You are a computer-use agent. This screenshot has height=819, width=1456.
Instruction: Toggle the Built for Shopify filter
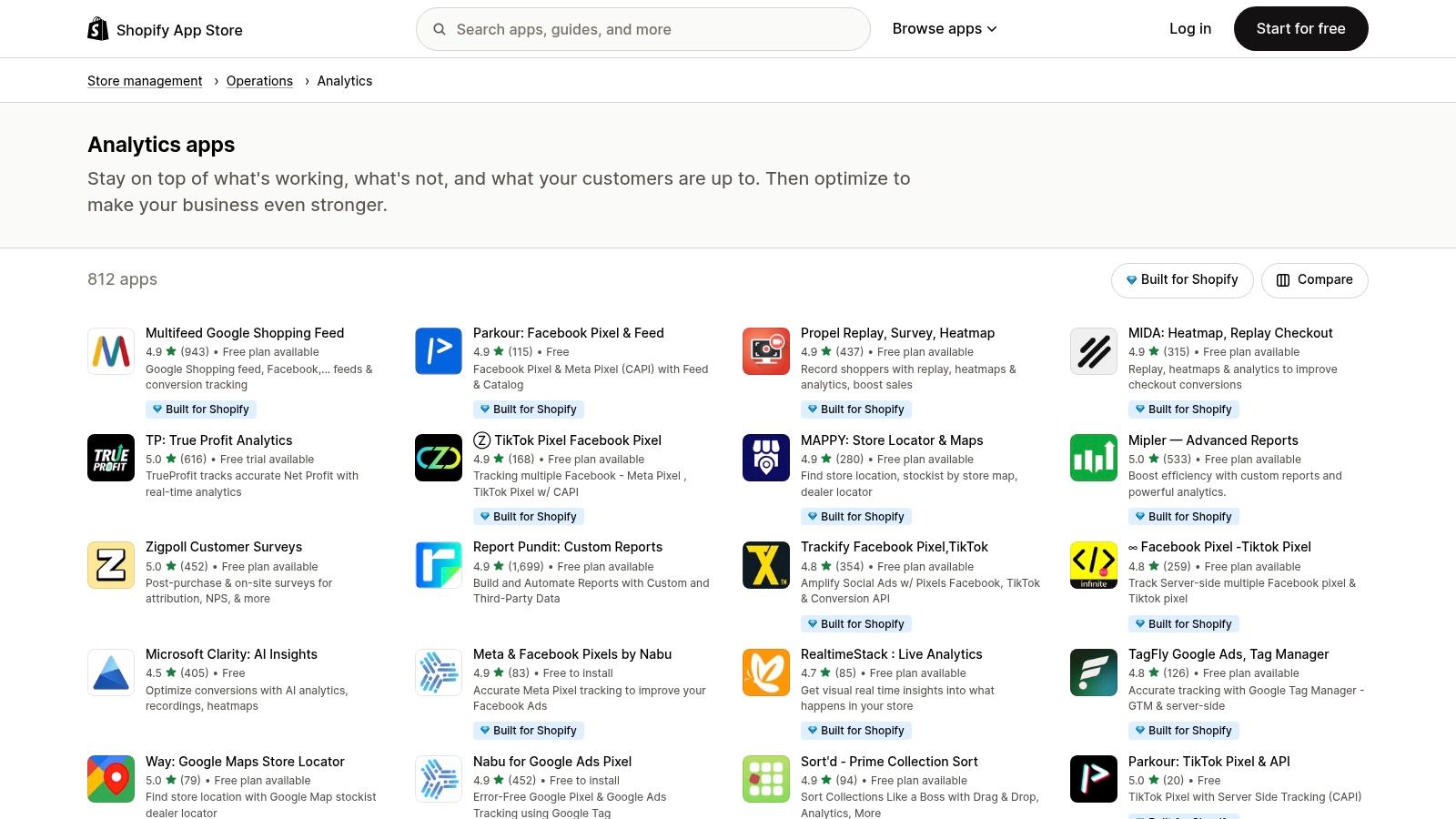(x=1181, y=279)
